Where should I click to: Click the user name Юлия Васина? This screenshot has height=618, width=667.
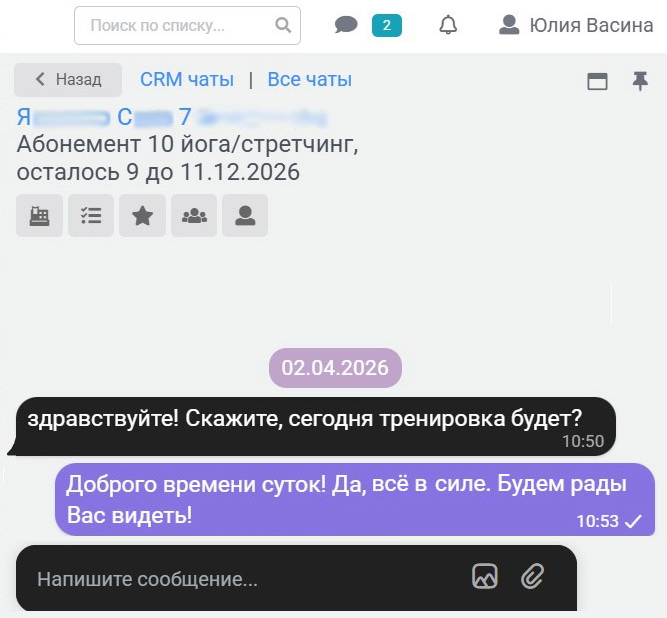[591, 25]
